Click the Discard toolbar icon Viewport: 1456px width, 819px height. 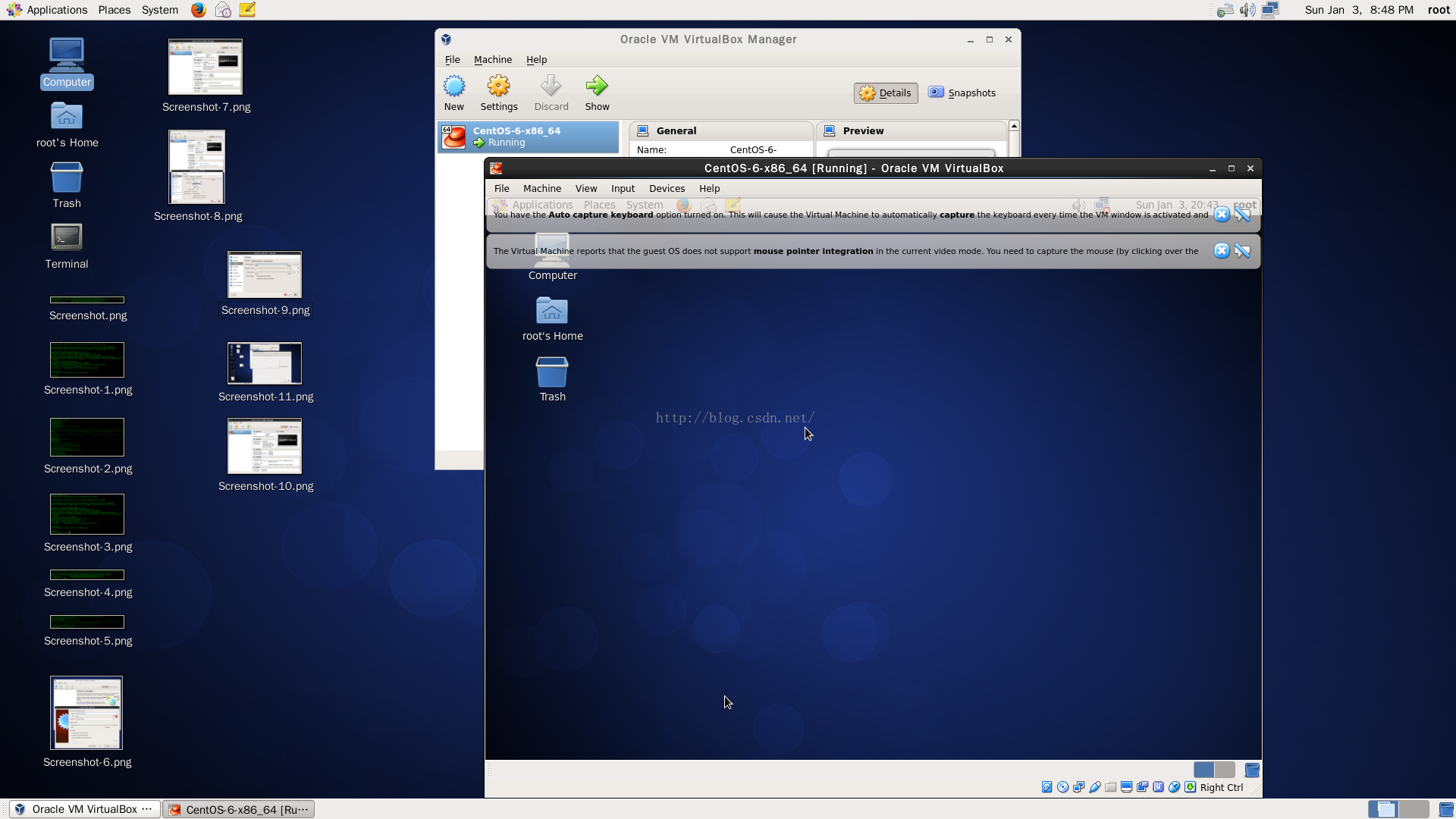tap(551, 93)
